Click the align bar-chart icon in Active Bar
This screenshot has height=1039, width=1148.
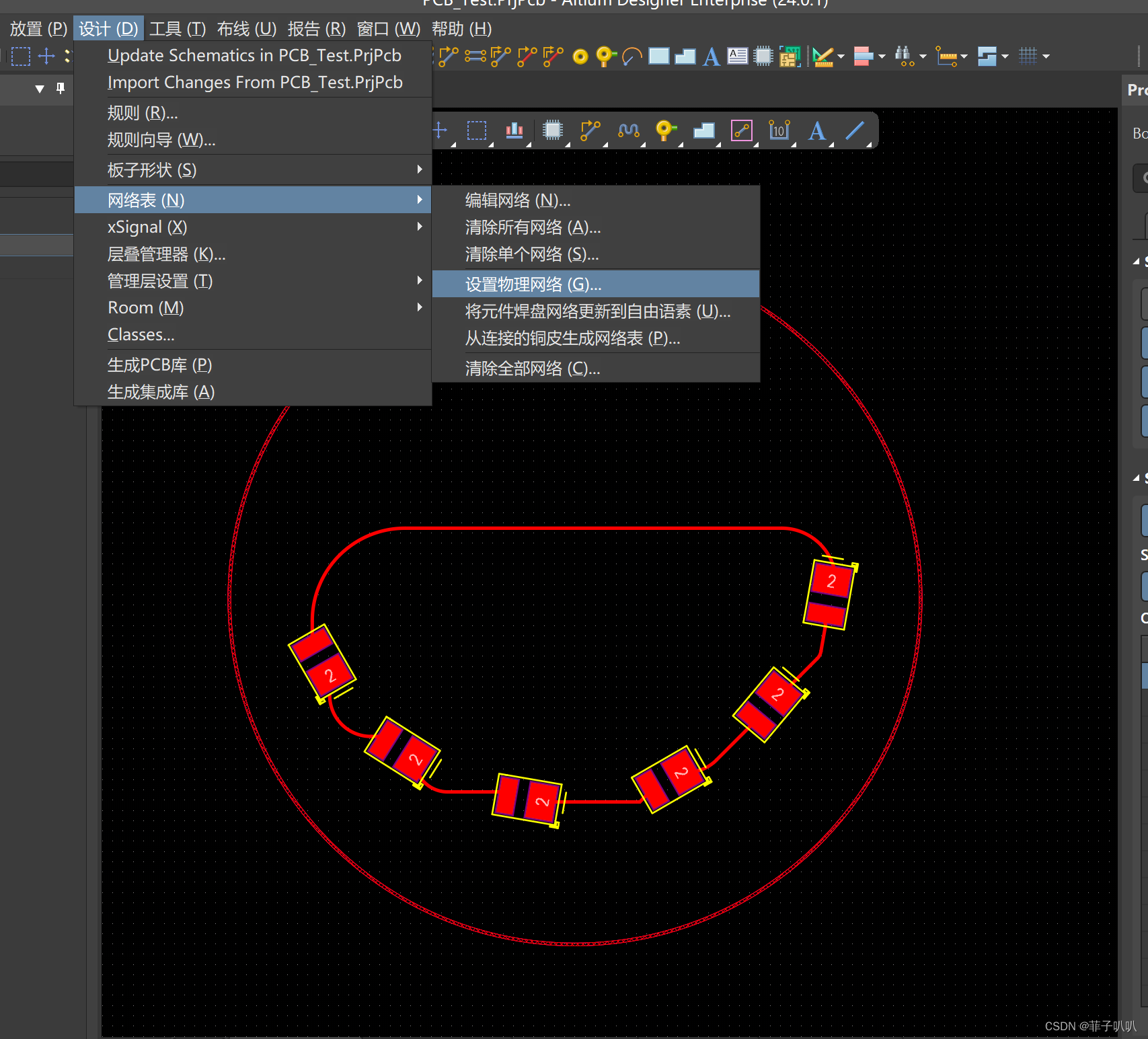[x=514, y=130]
